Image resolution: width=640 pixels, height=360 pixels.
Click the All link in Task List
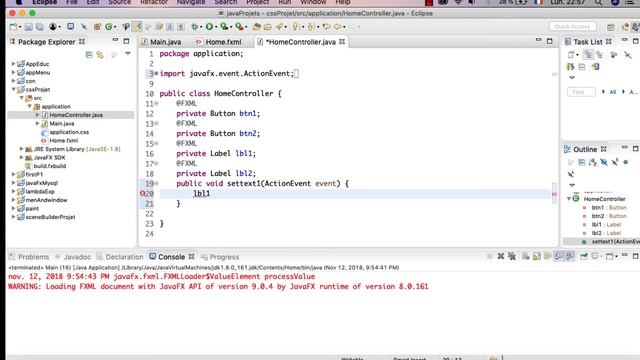[613, 92]
